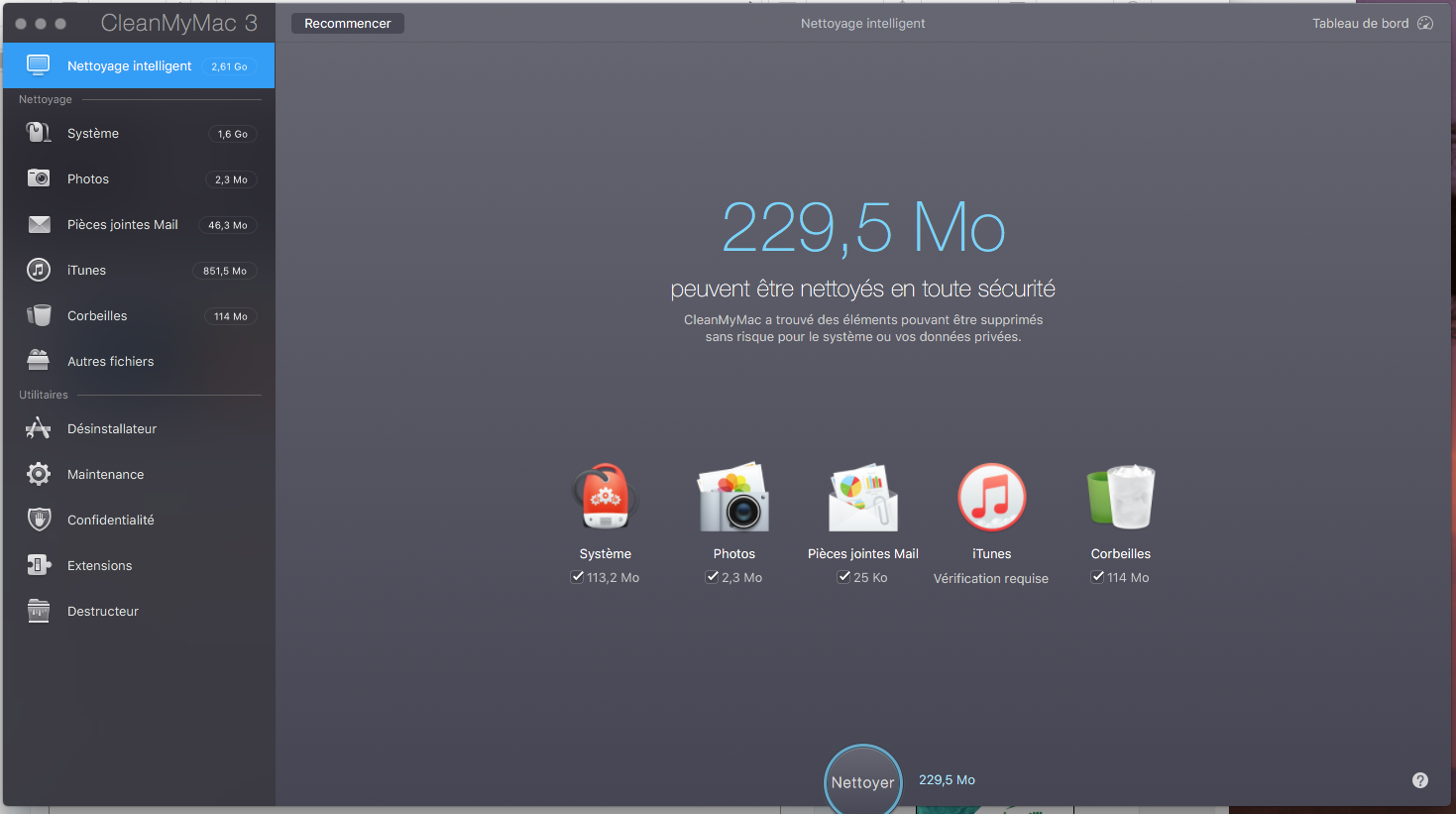Viewport: 1456px width, 814px height.
Task: Click the 46,3 Mo Mail badge
Action: click(x=228, y=225)
